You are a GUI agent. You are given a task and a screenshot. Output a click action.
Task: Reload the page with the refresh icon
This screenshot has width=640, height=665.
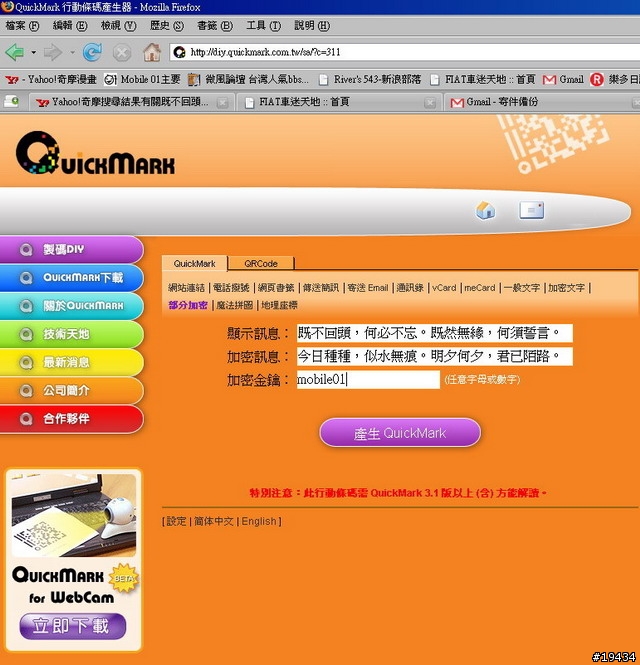pos(92,52)
